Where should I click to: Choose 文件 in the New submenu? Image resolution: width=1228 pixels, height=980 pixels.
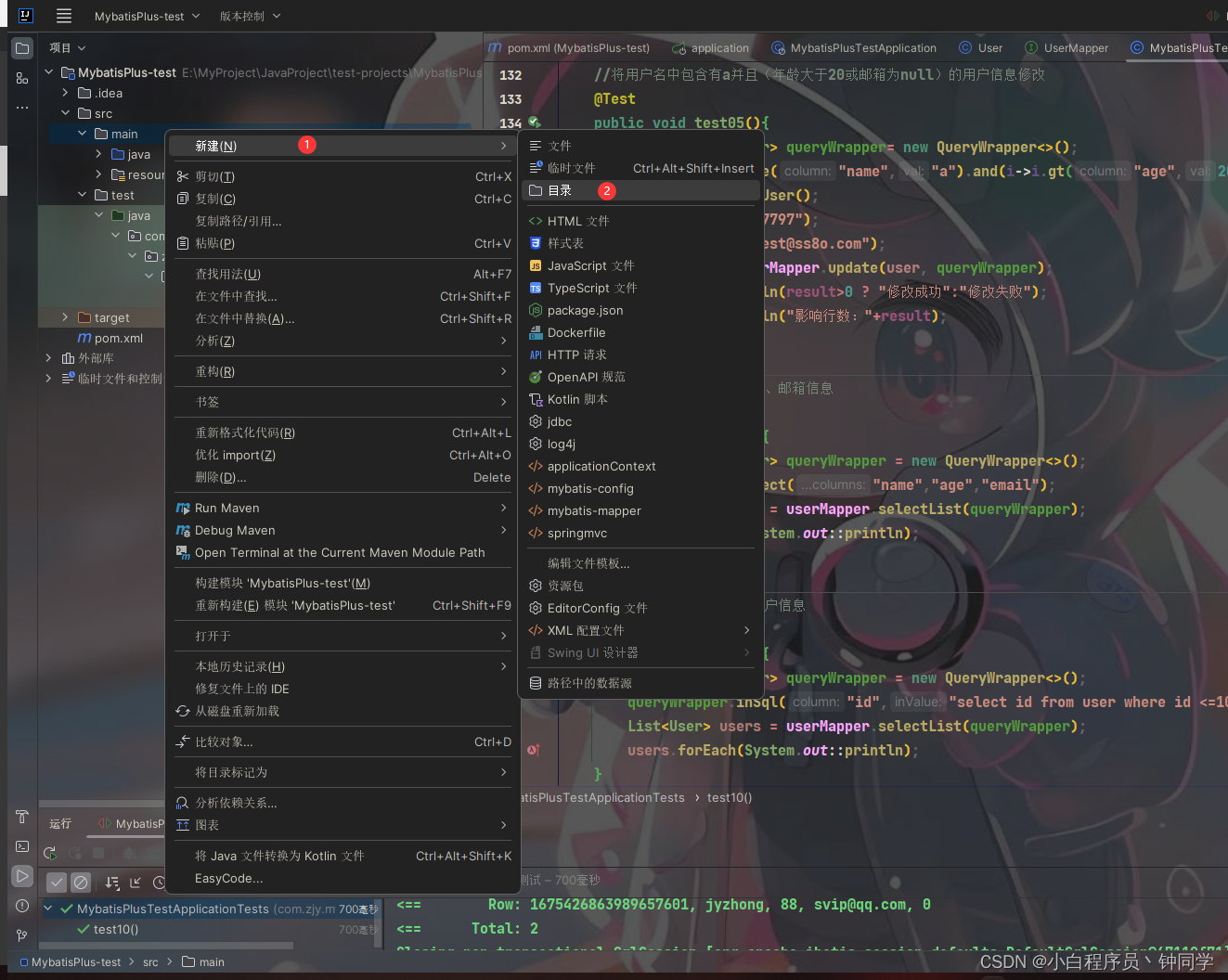point(640,146)
